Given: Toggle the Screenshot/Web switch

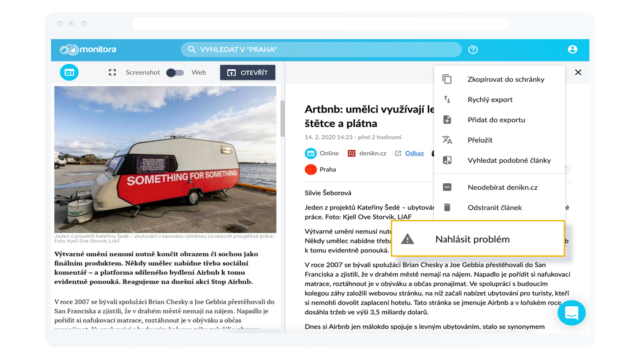Looking at the screenshot, I should pyautogui.click(x=175, y=73).
